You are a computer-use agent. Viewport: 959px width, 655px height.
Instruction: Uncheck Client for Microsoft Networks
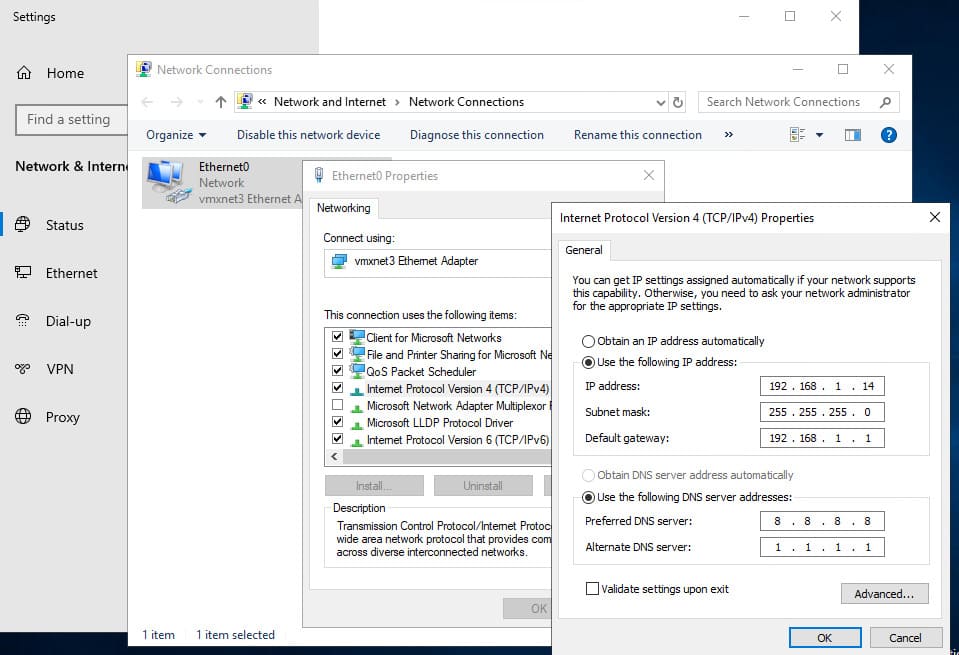tap(337, 338)
